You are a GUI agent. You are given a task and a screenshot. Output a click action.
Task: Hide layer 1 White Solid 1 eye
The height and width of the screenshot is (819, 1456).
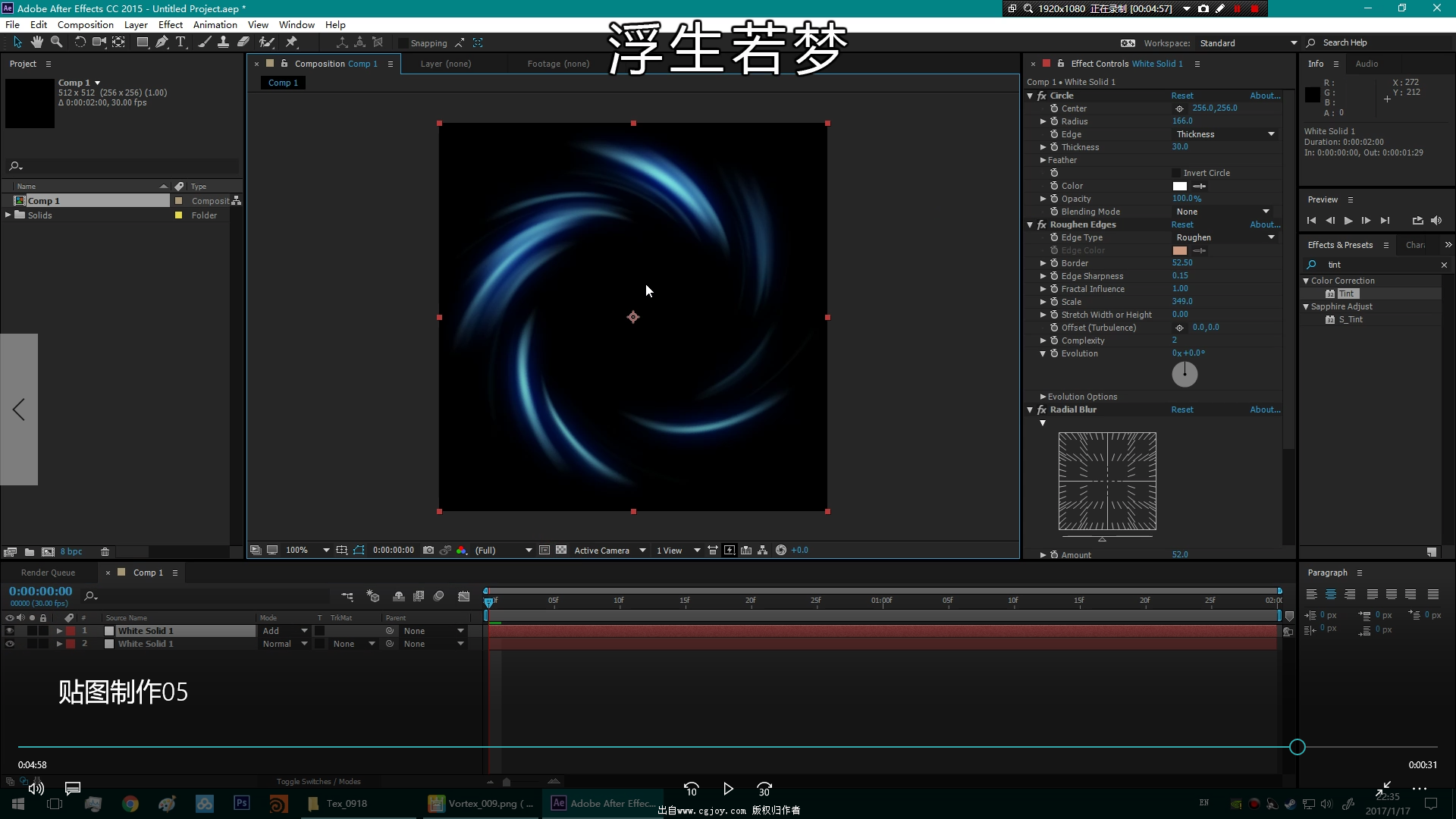[10, 631]
